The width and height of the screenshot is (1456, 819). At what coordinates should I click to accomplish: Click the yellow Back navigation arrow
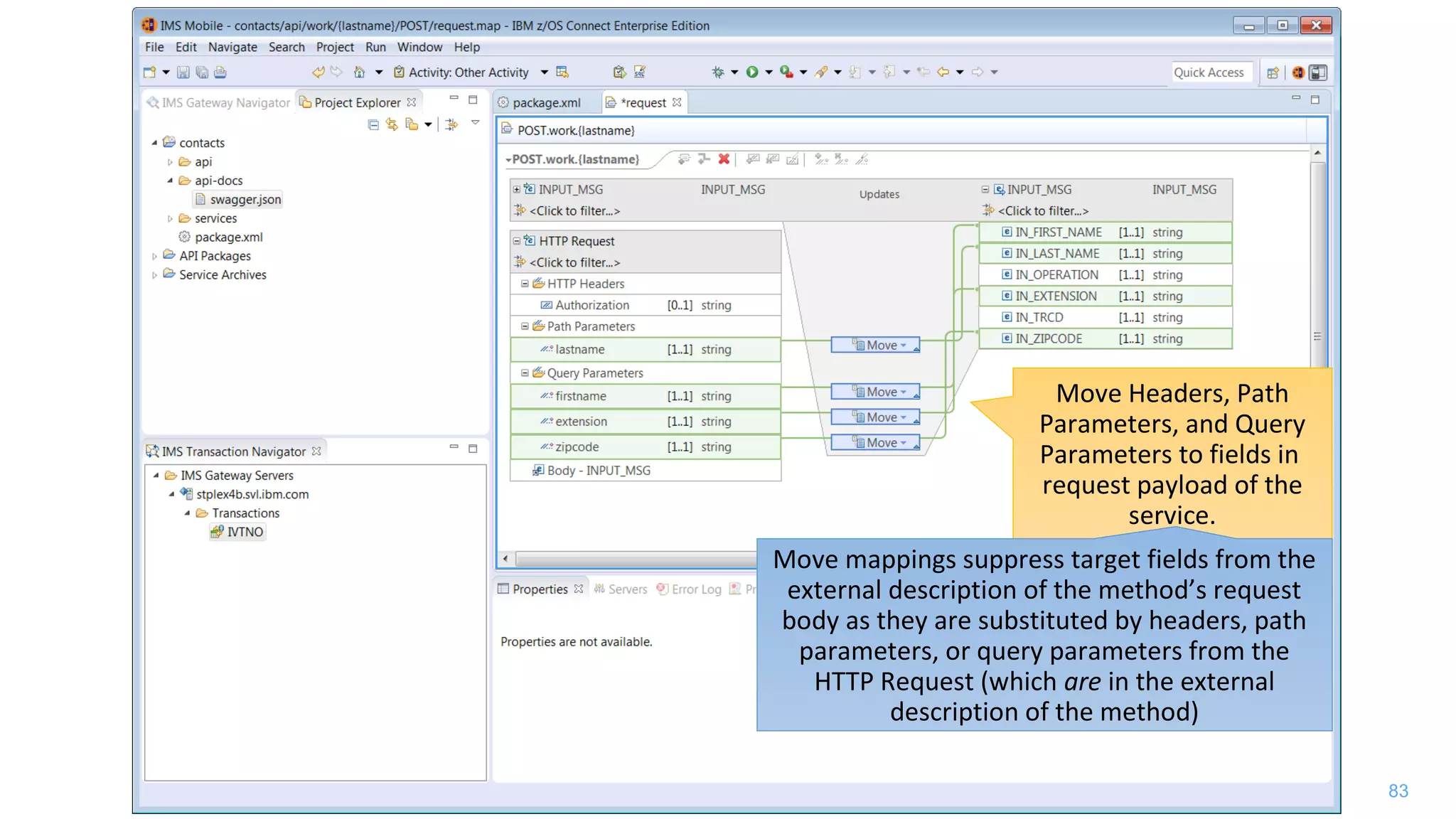[x=943, y=72]
